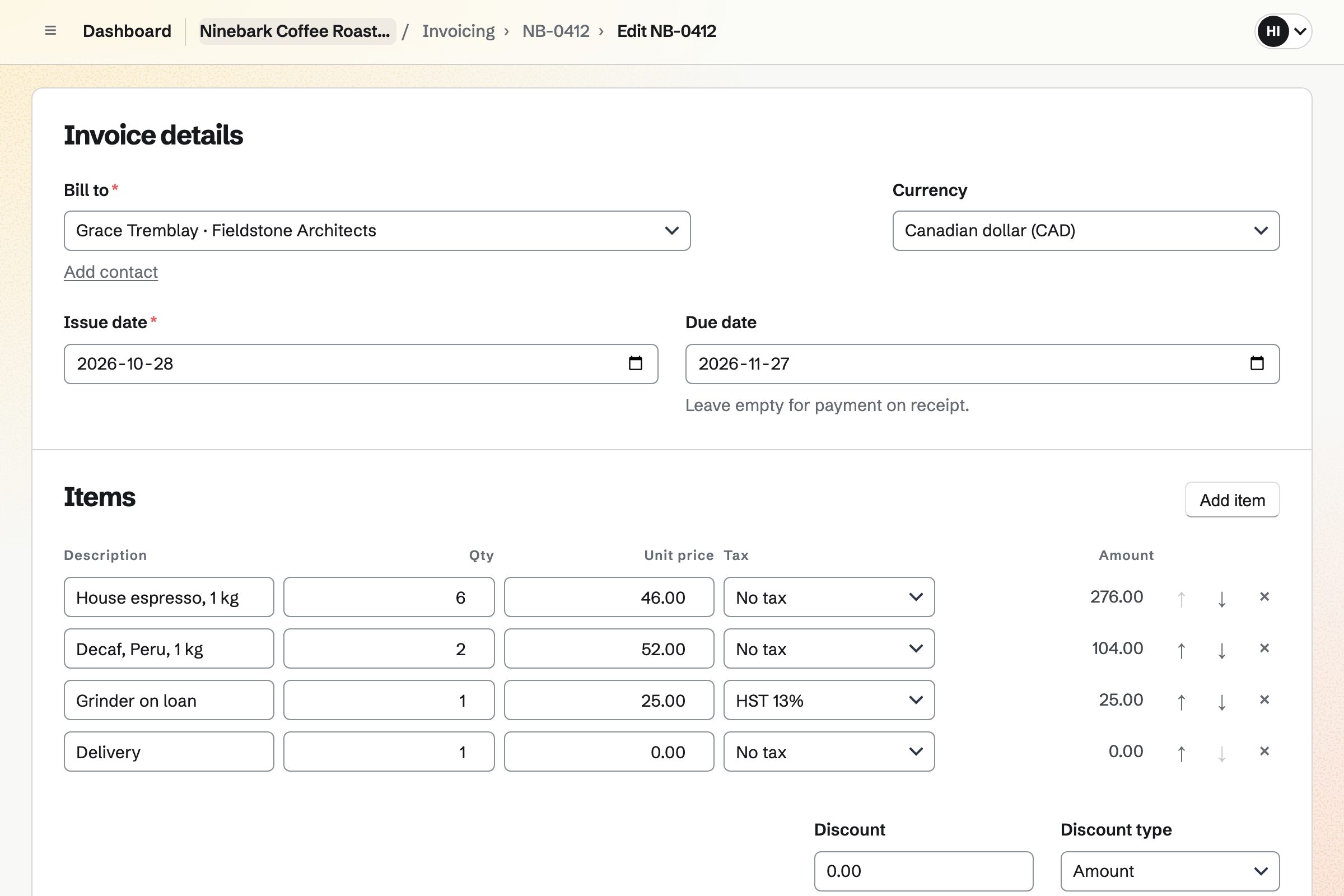Go back to NB-0412 breadcrumb
The image size is (1344, 896).
point(556,31)
